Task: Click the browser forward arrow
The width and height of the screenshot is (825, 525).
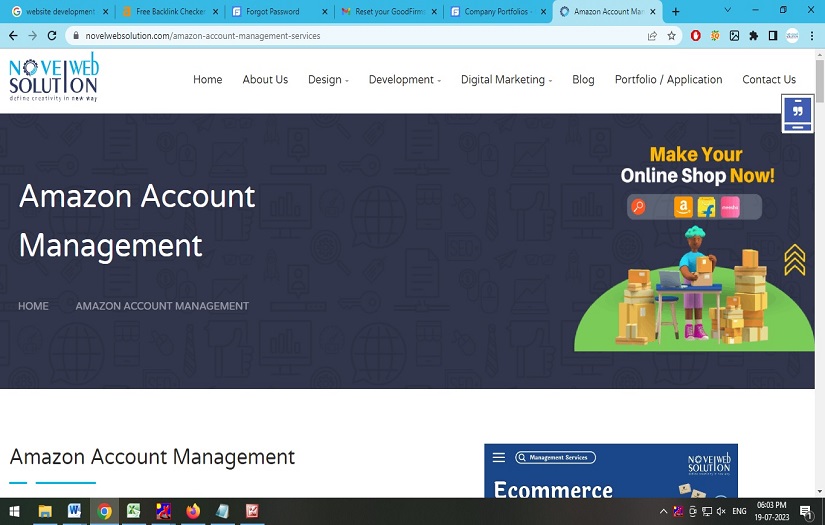Action: pyautogui.click(x=33, y=36)
